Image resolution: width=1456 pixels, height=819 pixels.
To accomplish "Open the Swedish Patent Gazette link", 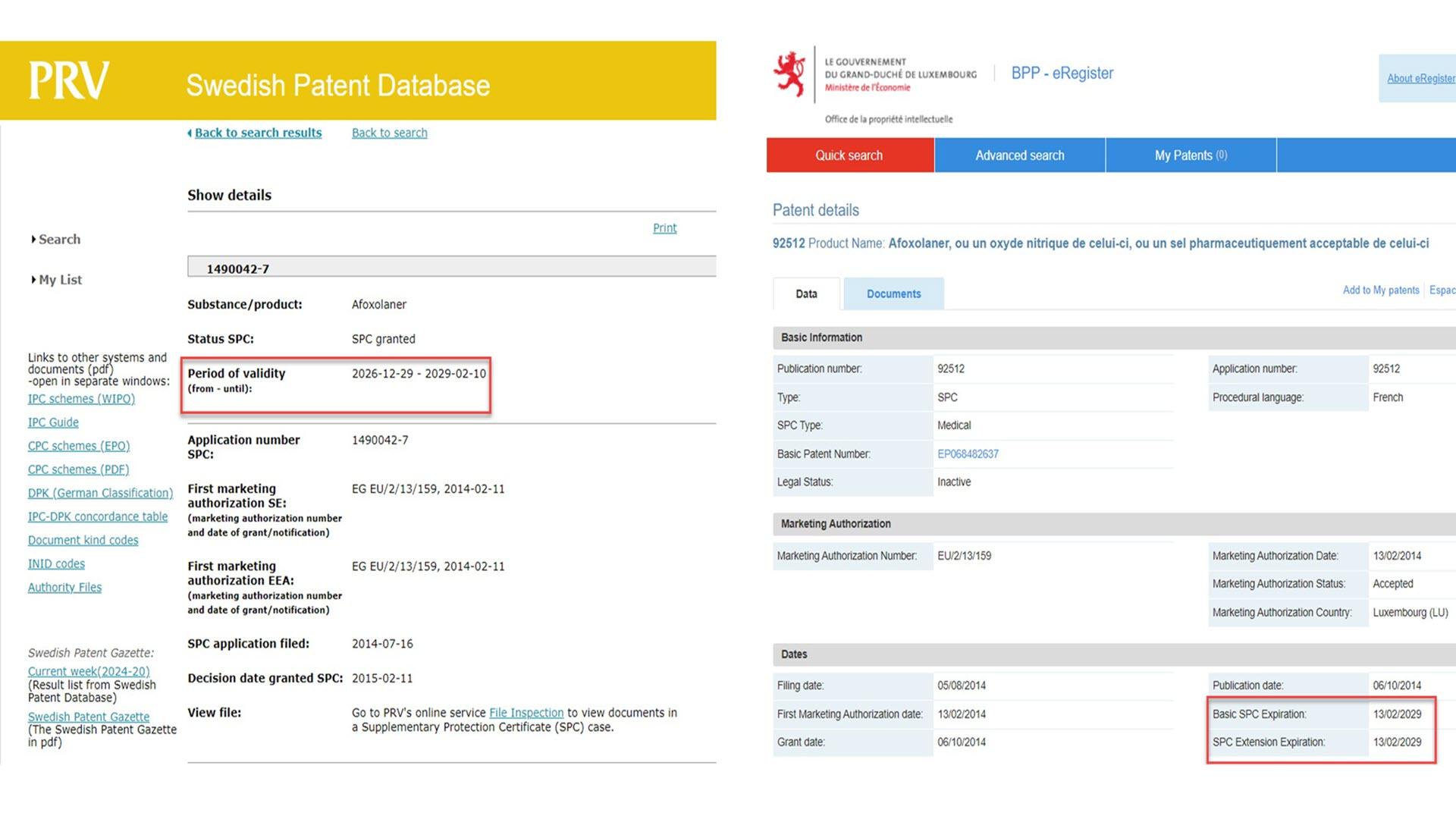I will click(x=89, y=716).
